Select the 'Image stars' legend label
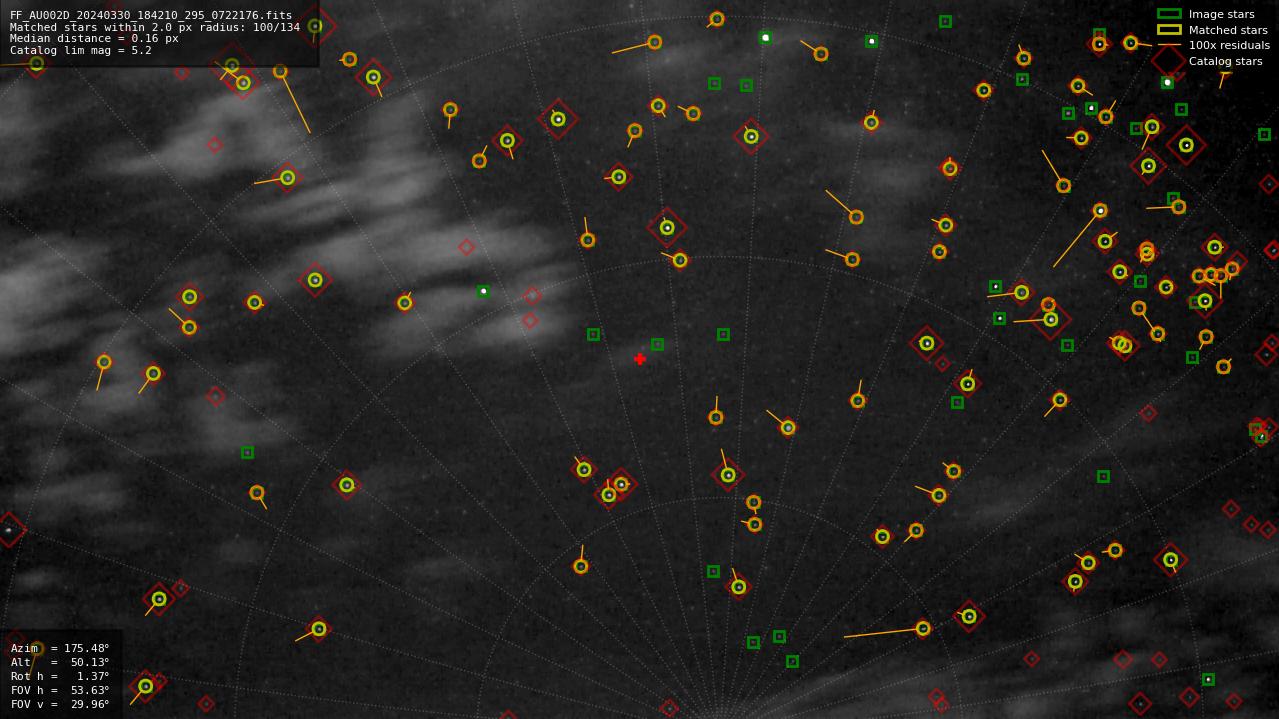The width and height of the screenshot is (1279, 719). 1221,14
